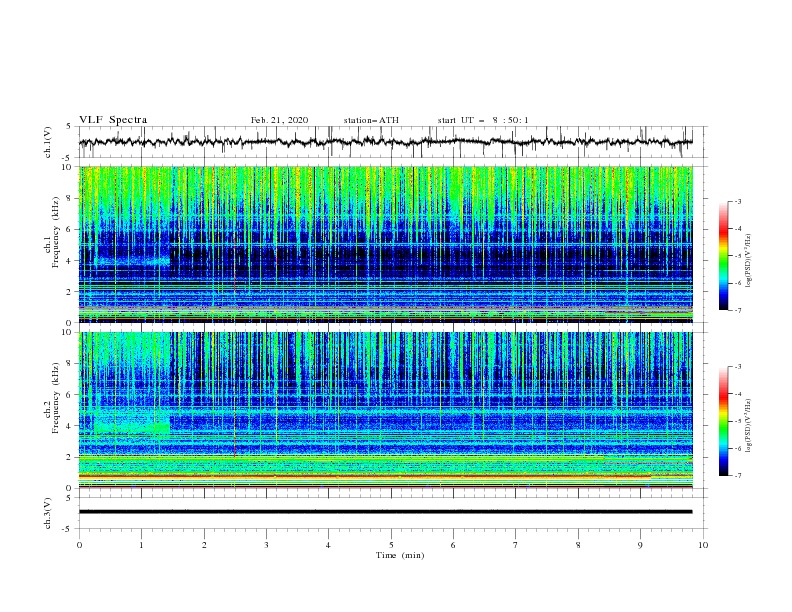This screenshot has height=612, width=792.
Task: Click the 'ch.3(V)' axis label
Action: pyautogui.click(x=48, y=514)
